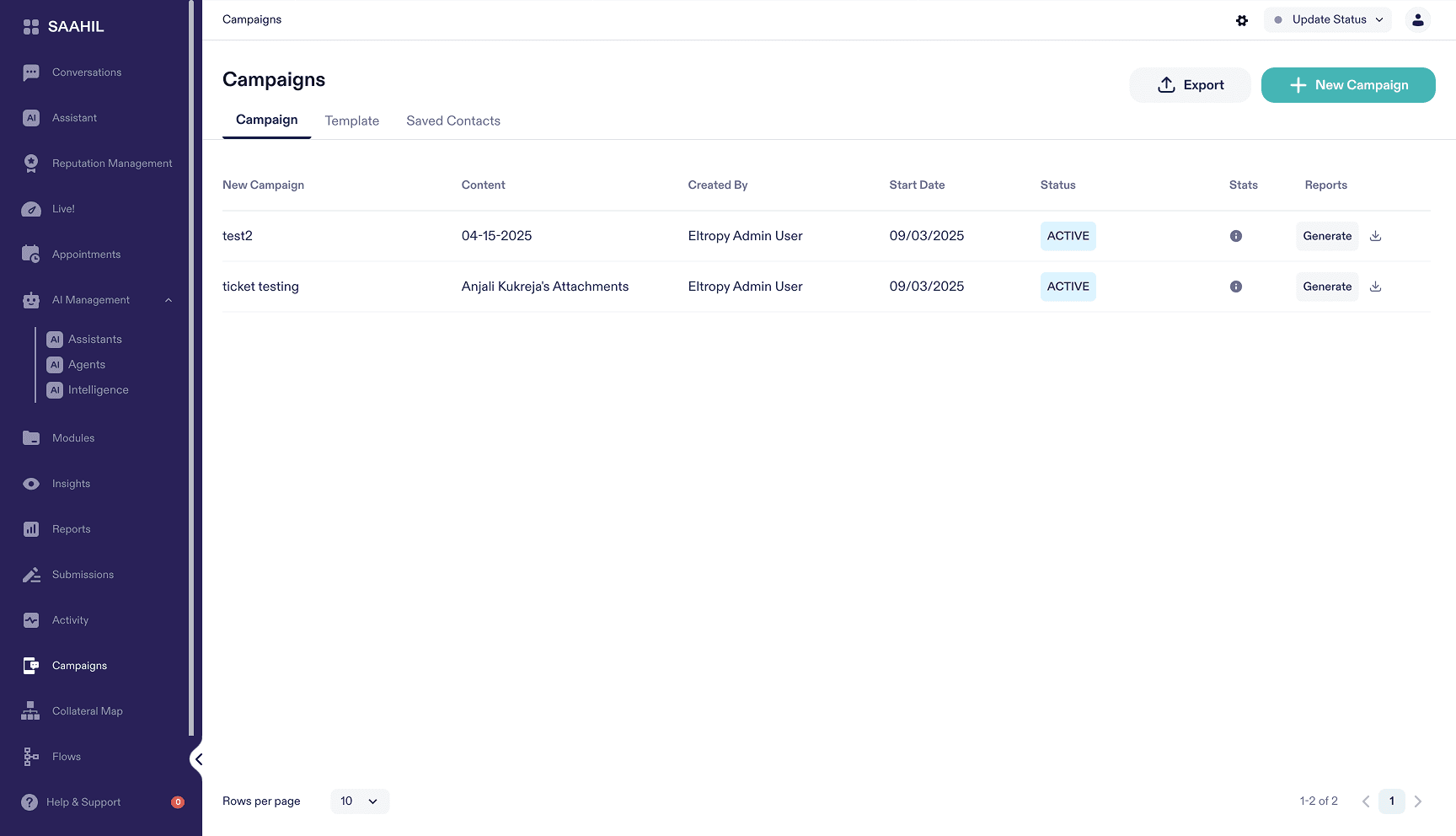Select the Agents AI sub-item icon

coord(55,365)
